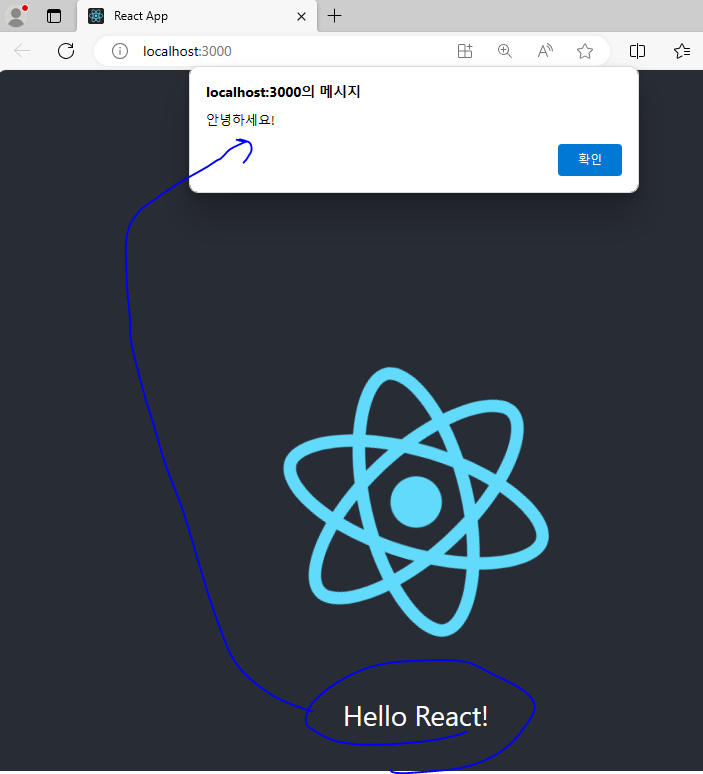Click the React favicon on the tab
Viewport: 703px width, 774px height.
click(96, 16)
